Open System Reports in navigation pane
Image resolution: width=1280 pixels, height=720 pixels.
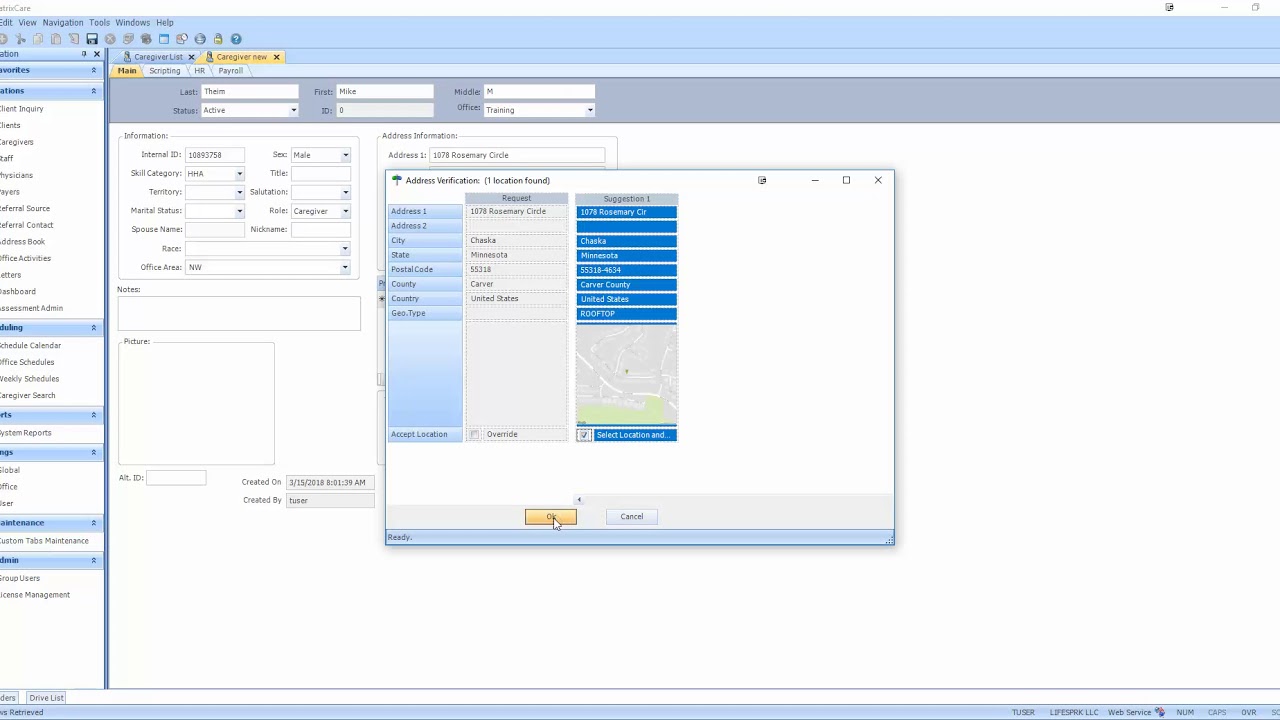coord(25,433)
